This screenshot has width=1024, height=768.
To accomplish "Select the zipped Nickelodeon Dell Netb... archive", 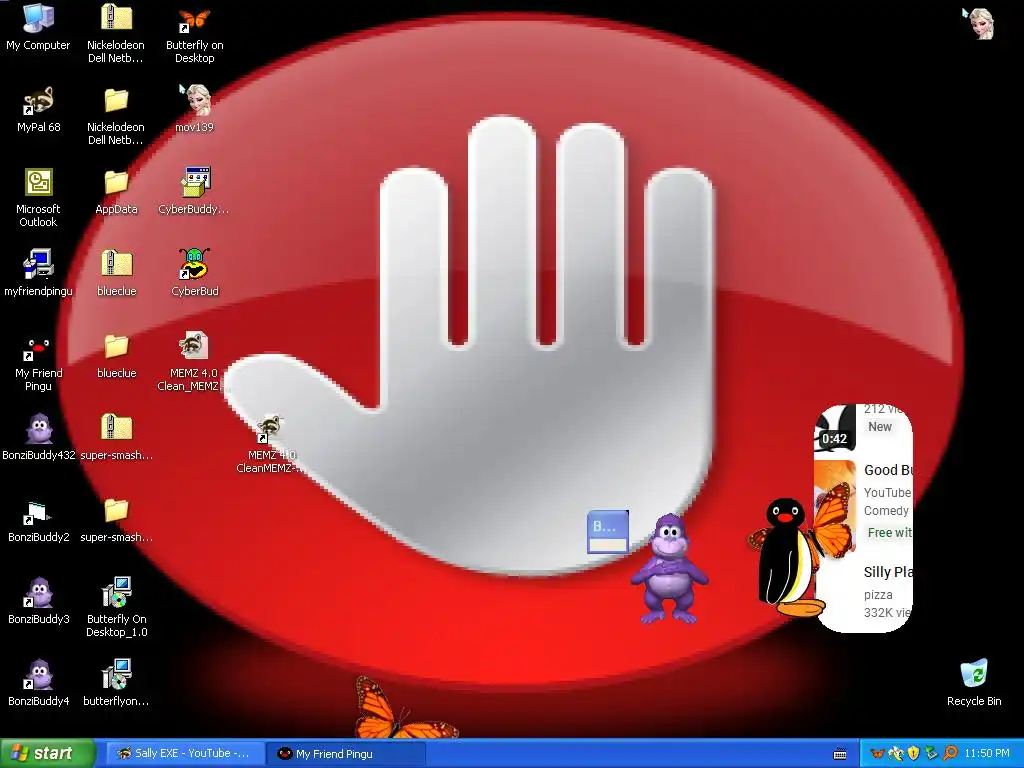I will 116,33.
